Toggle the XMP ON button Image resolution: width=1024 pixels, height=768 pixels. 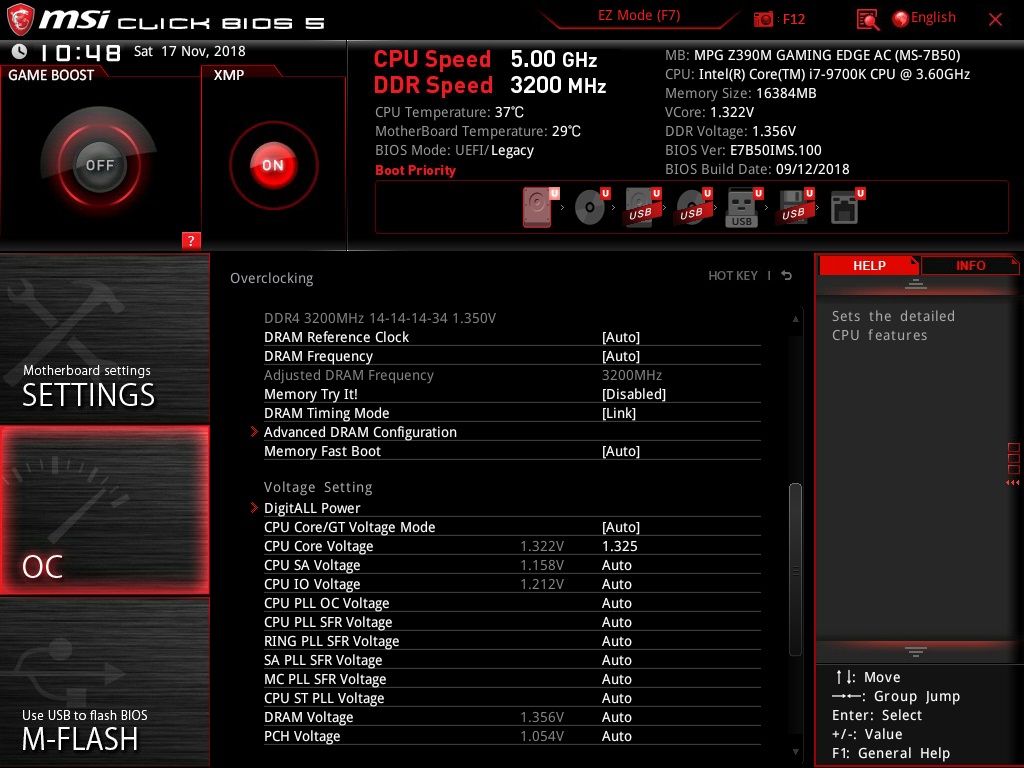click(x=274, y=165)
